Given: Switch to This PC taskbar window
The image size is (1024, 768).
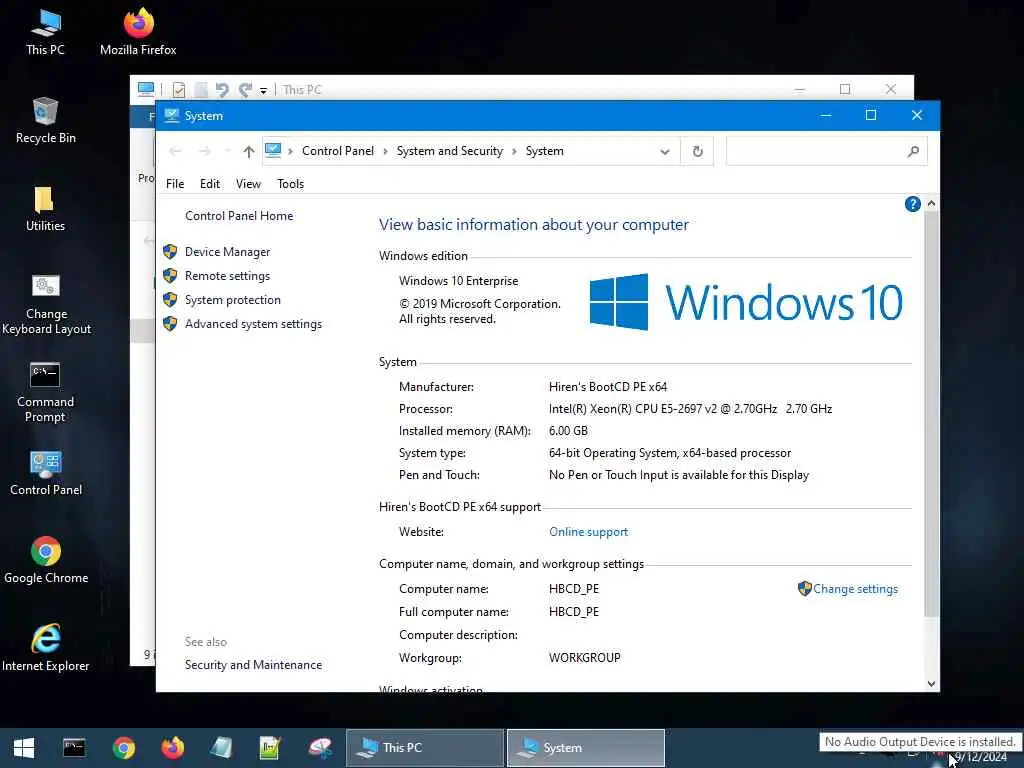Looking at the screenshot, I should point(424,748).
